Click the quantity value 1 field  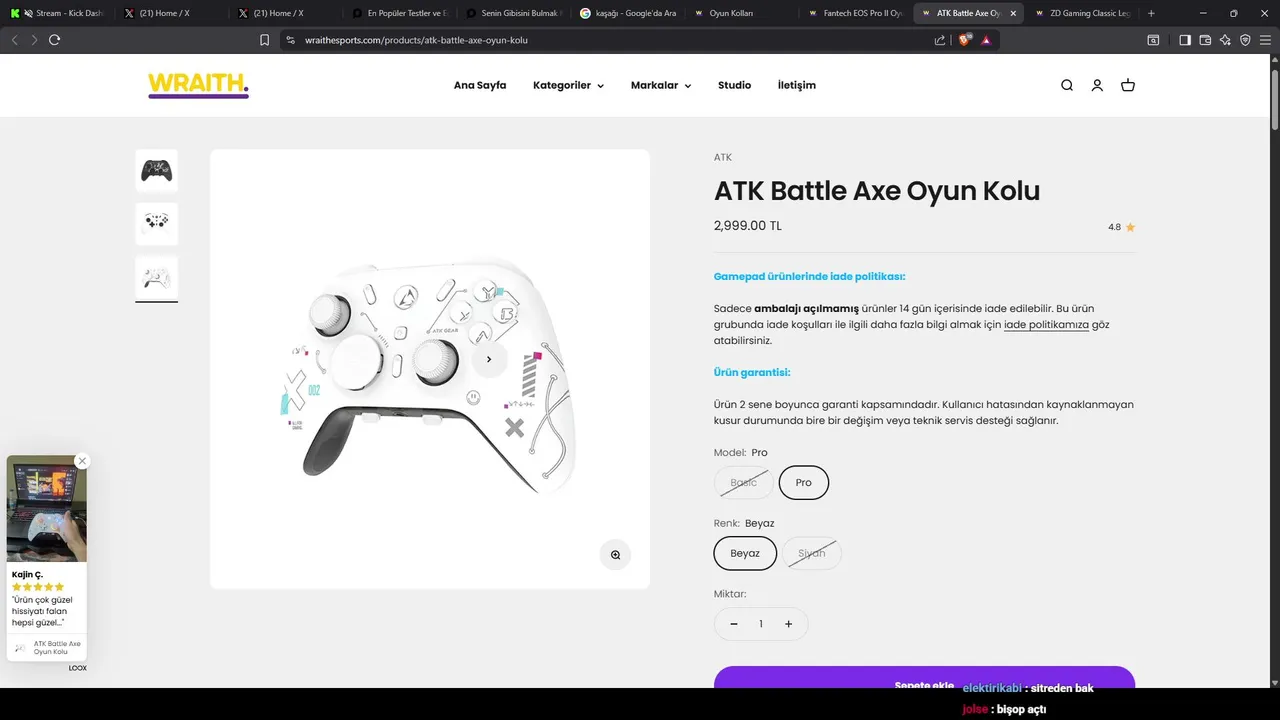(x=761, y=624)
